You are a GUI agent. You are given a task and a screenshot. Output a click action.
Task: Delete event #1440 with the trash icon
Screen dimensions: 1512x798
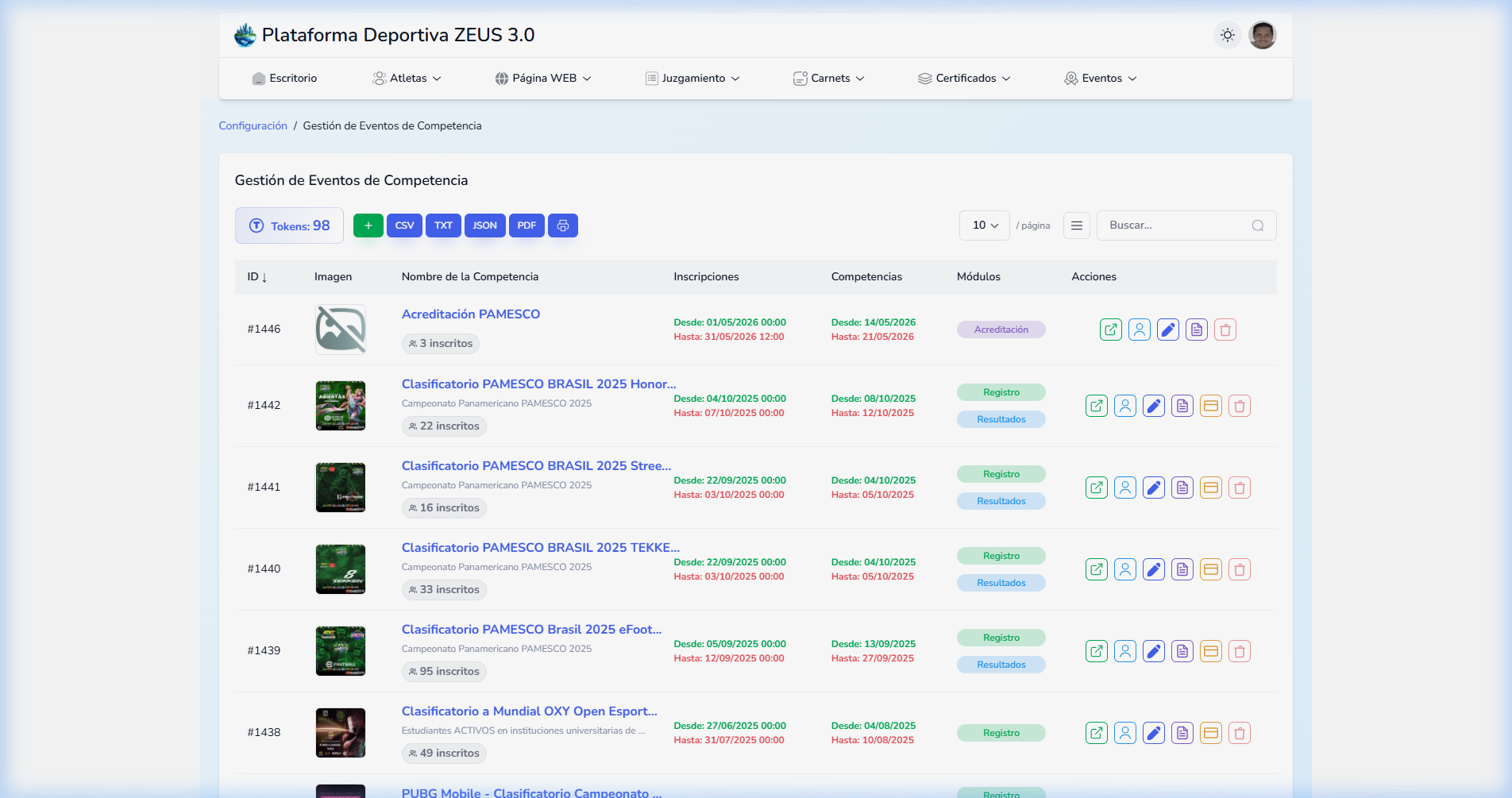click(x=1240, y=569)
